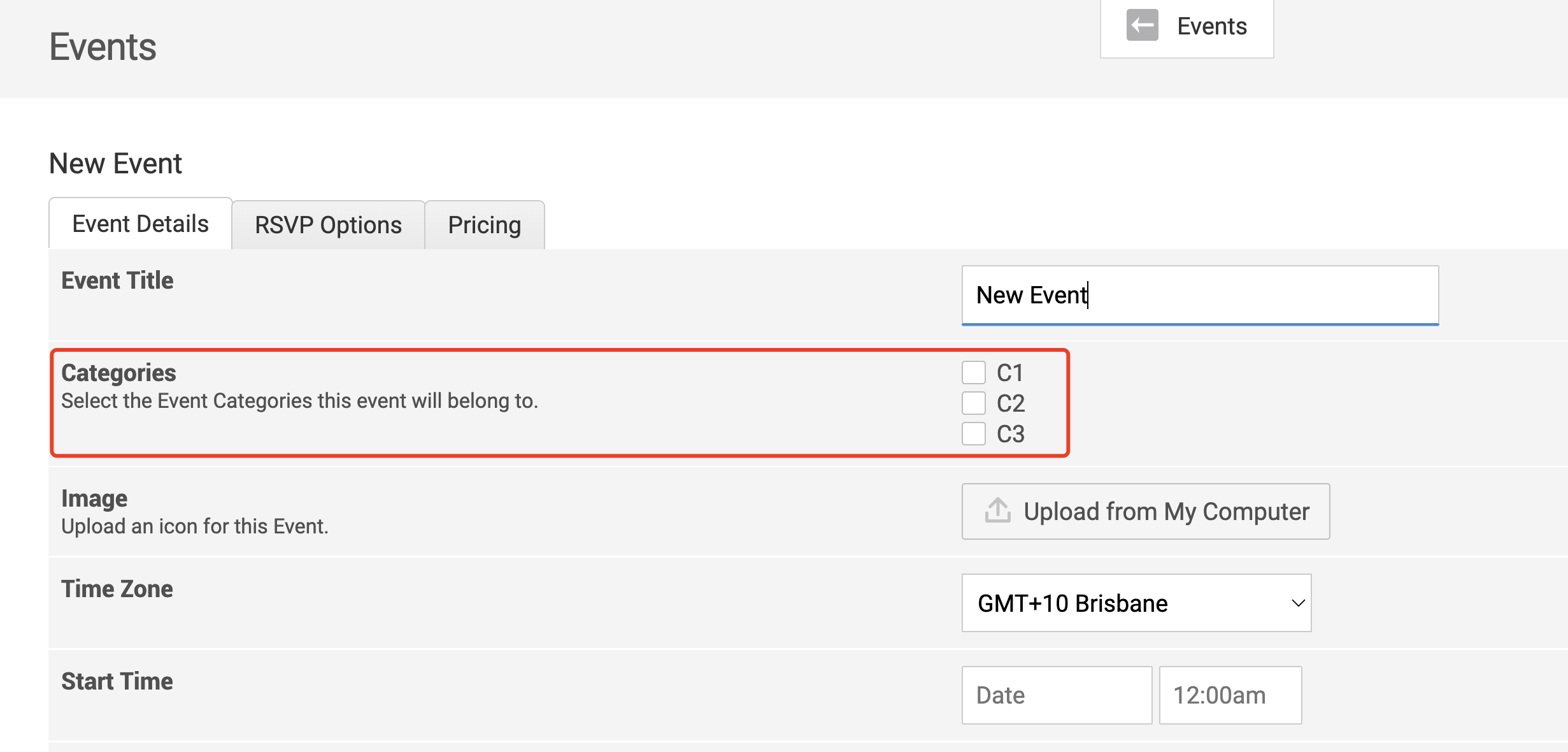This screenshot has height=752, width=1568.
Task: Click the C2 category label text
Action: click(1011, 403)
